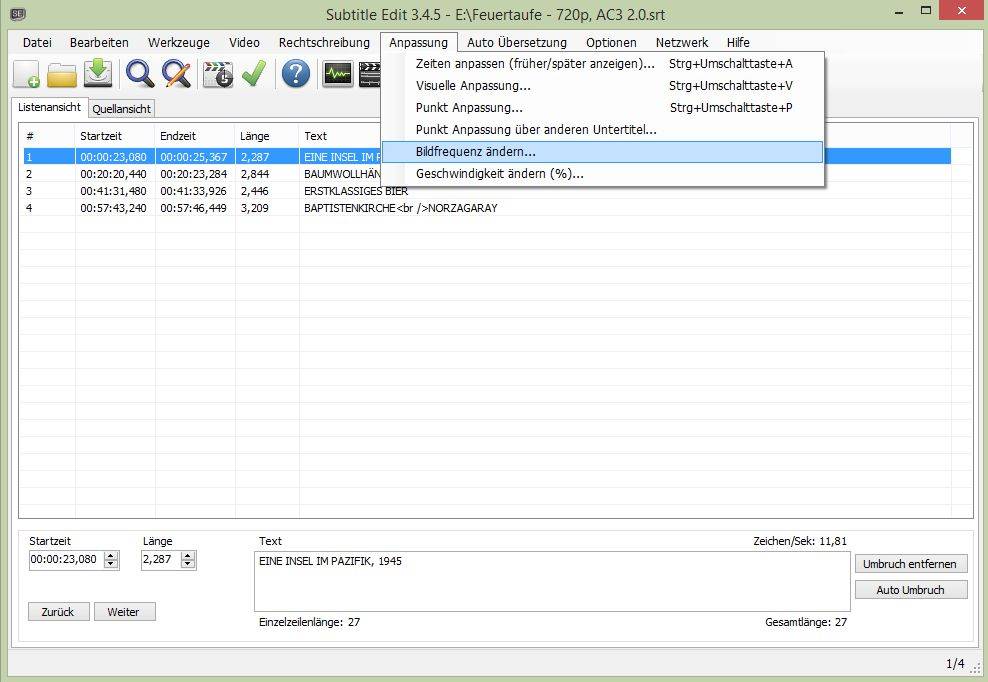
Task: Click the Startzeit column header
Action: 115,136
